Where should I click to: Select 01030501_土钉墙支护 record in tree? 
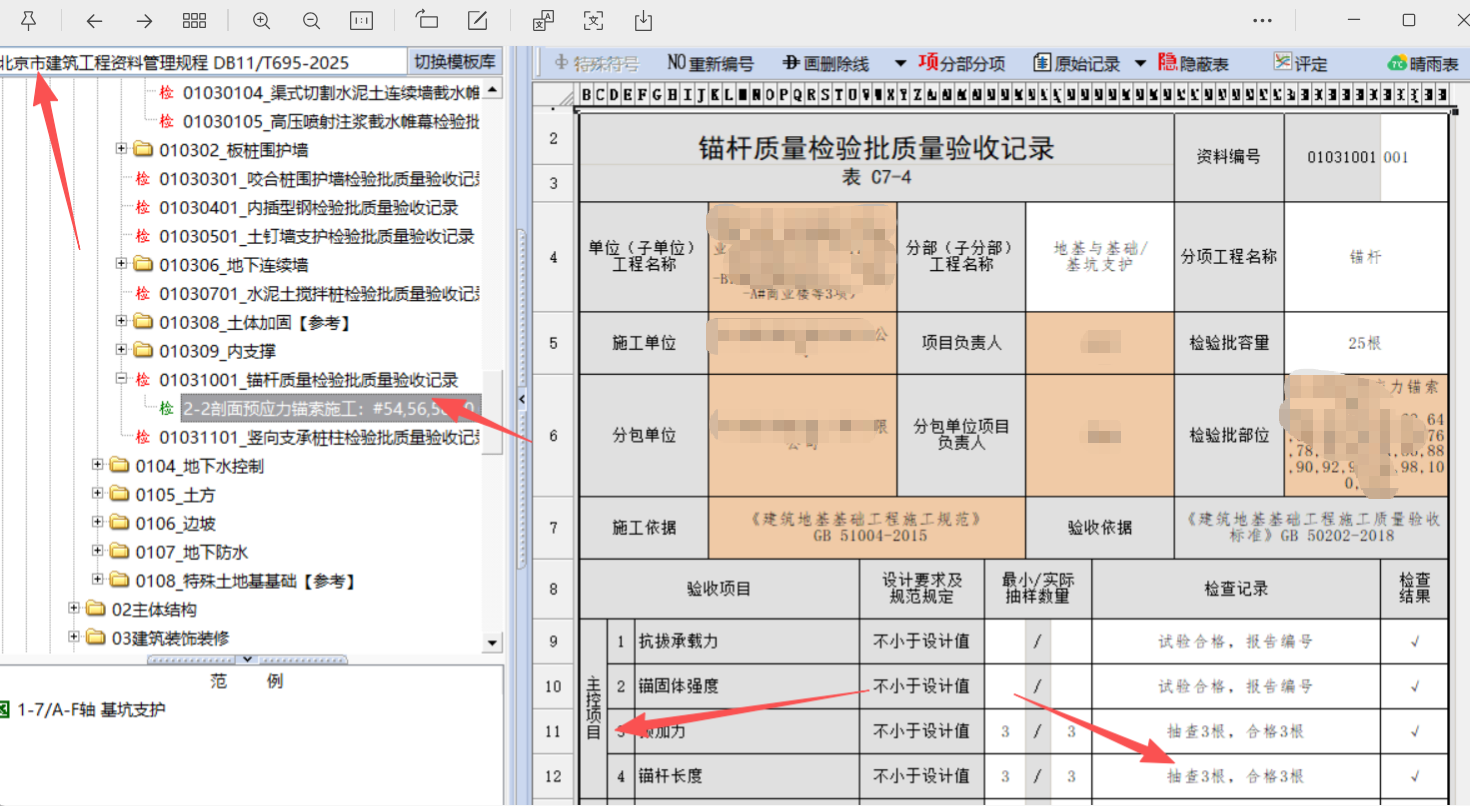316,236
